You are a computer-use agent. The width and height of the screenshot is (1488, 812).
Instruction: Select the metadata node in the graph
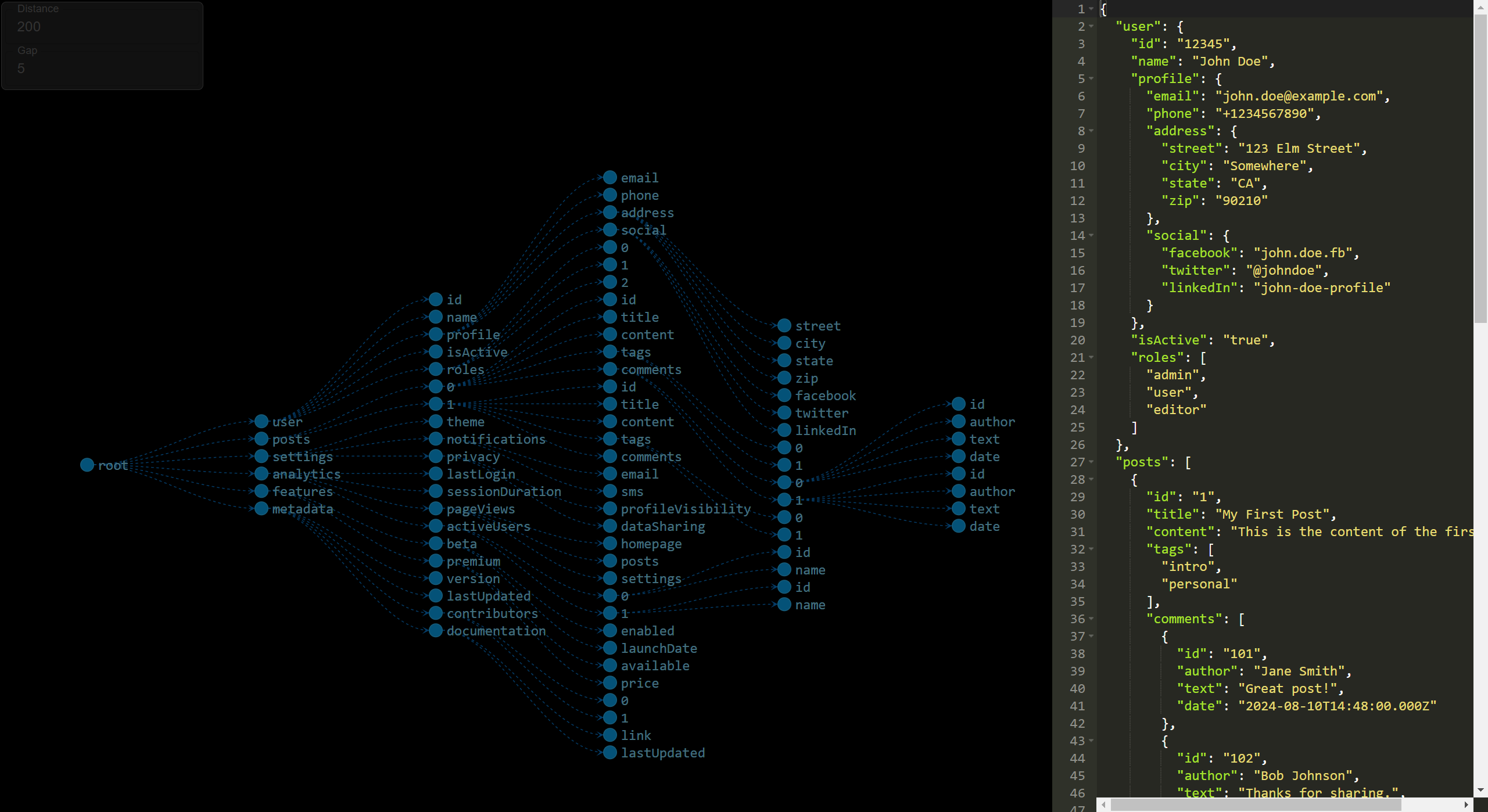[261, 509]
